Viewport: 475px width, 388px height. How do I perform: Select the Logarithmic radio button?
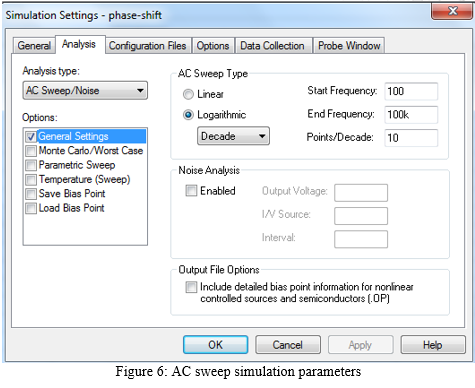pos(188,115)
